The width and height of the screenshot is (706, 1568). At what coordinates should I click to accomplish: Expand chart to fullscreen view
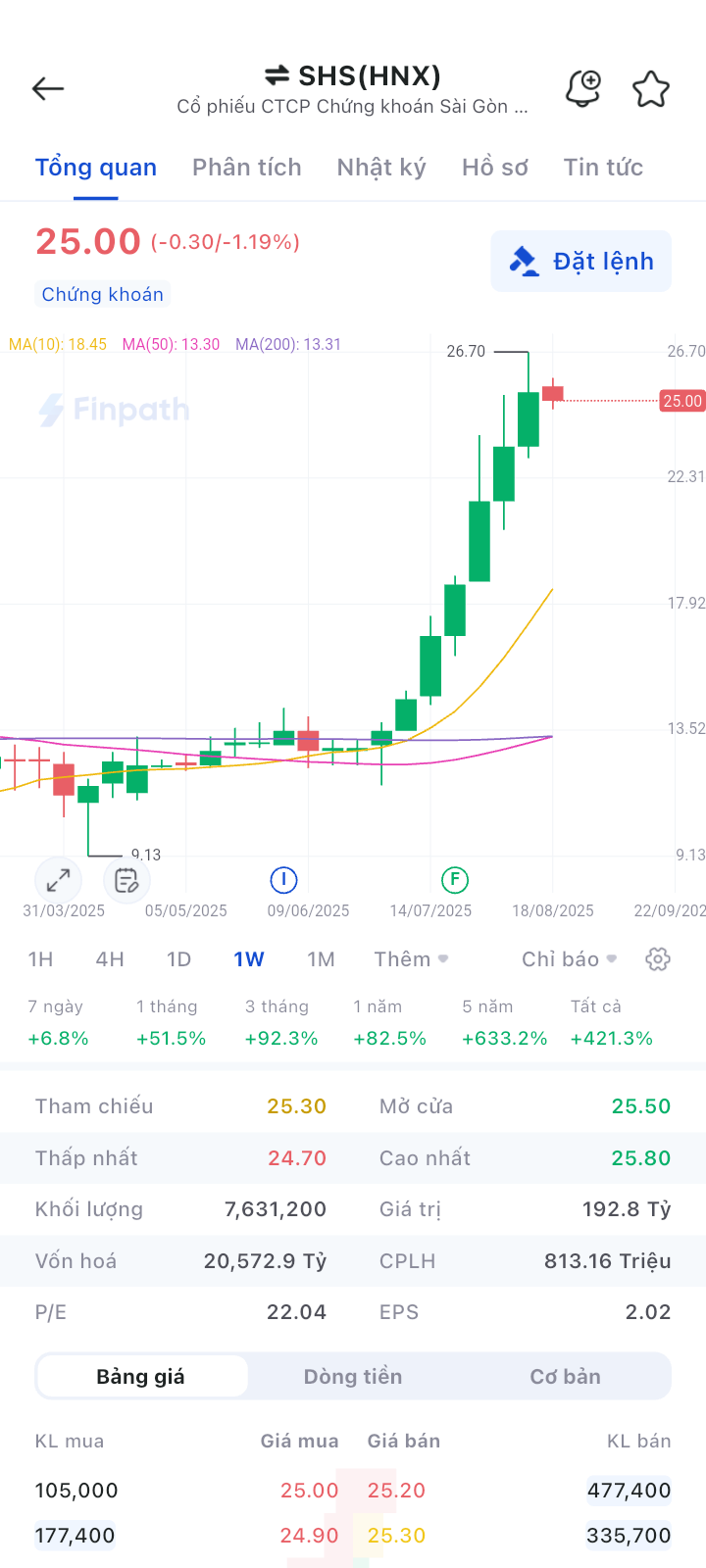pyautogui.click(x=58, y=880)
